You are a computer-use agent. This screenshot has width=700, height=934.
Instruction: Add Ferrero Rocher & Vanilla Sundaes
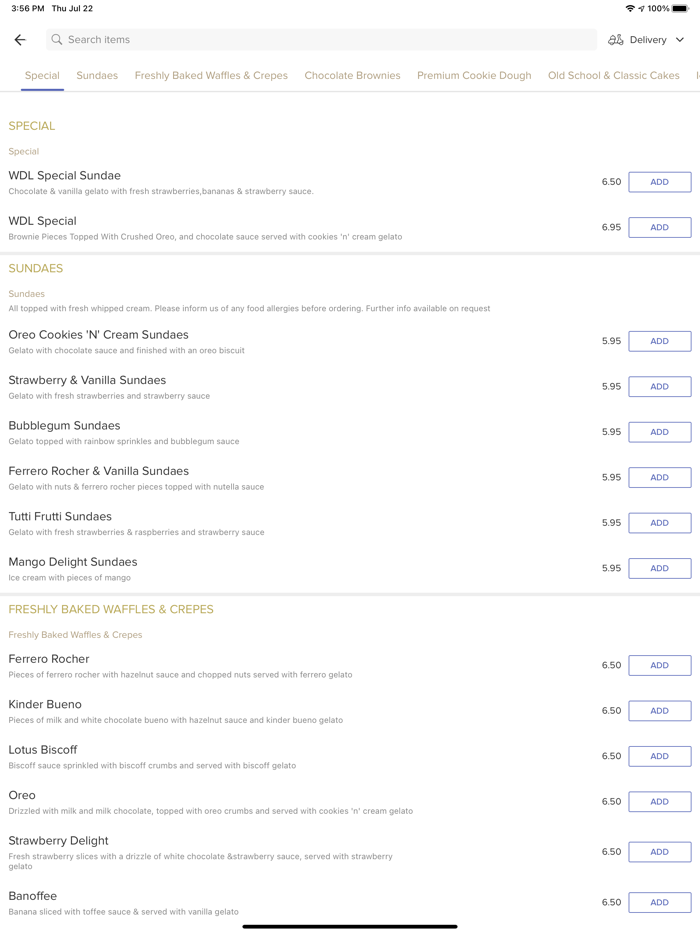[659, 477]
